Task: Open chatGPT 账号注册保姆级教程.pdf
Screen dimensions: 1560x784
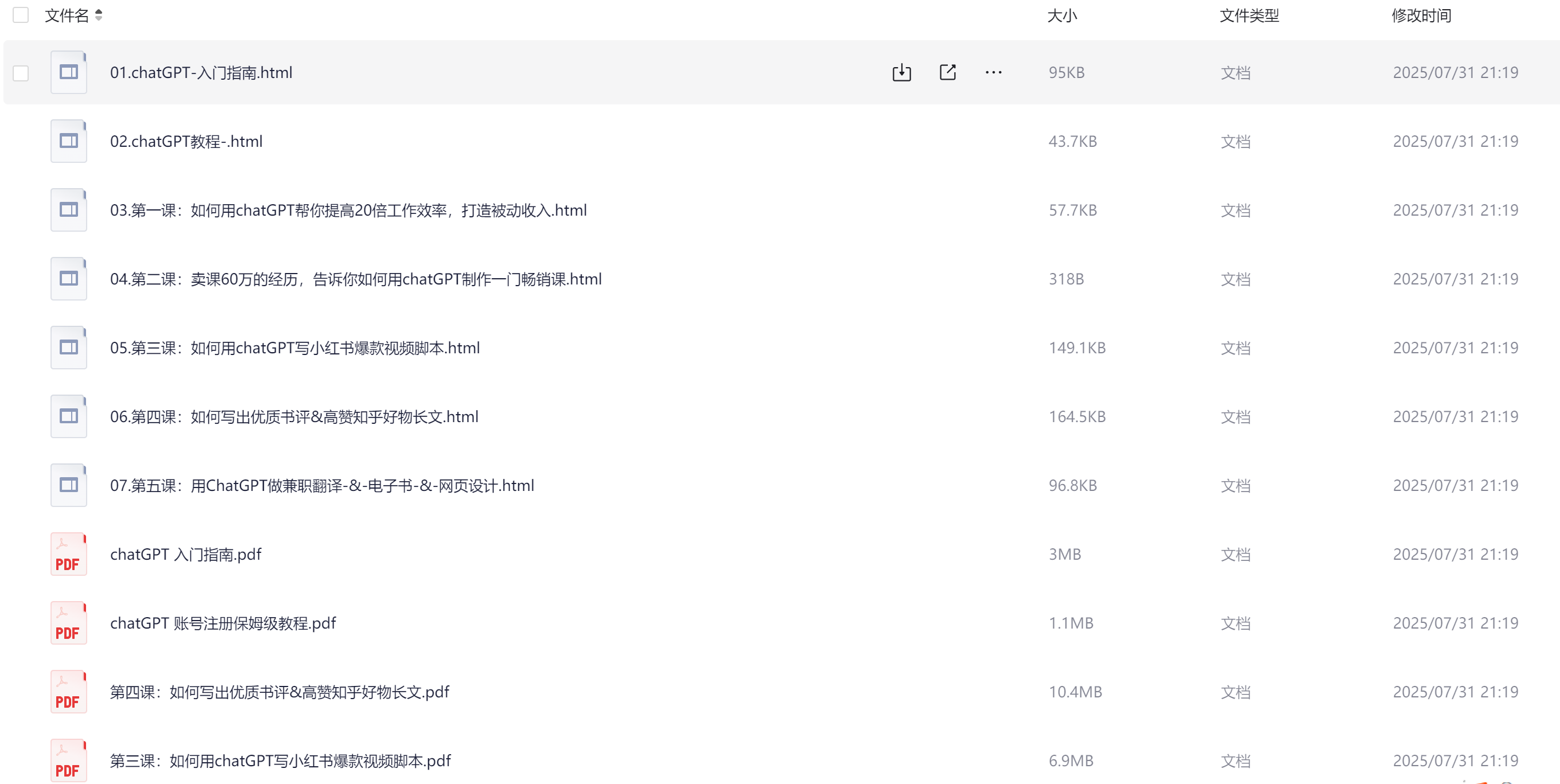Action: point(223,623)
